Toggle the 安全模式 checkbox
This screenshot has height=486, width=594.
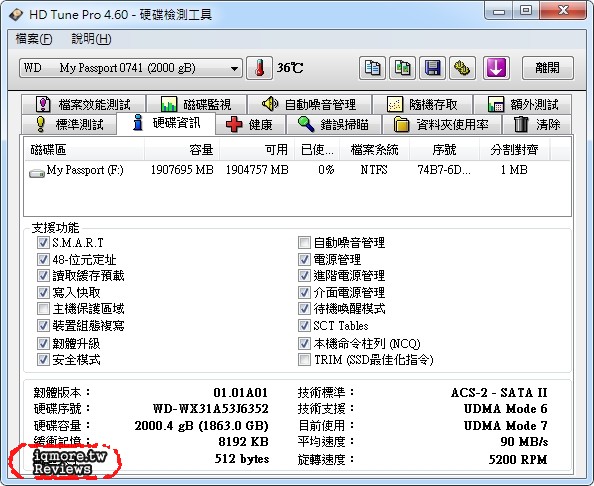[43, 359]
